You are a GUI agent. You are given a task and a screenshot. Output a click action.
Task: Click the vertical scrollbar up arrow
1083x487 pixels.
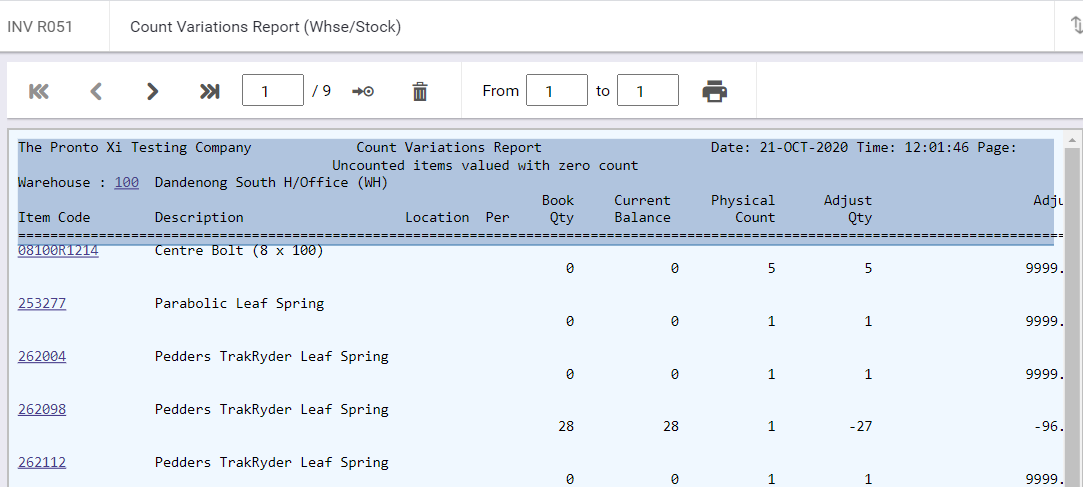[1072, 140]
